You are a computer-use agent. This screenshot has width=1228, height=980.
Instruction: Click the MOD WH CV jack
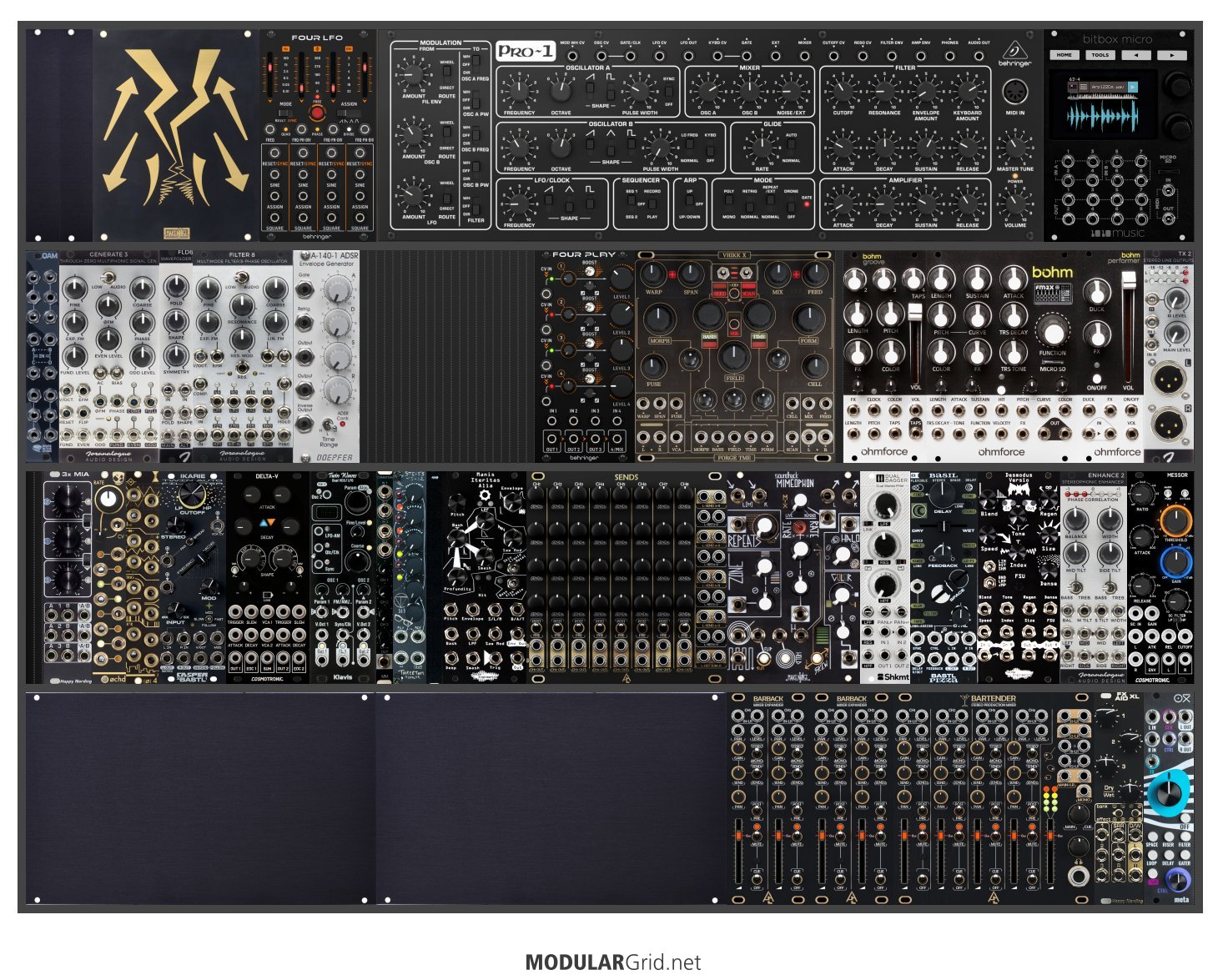click(572, 55)
